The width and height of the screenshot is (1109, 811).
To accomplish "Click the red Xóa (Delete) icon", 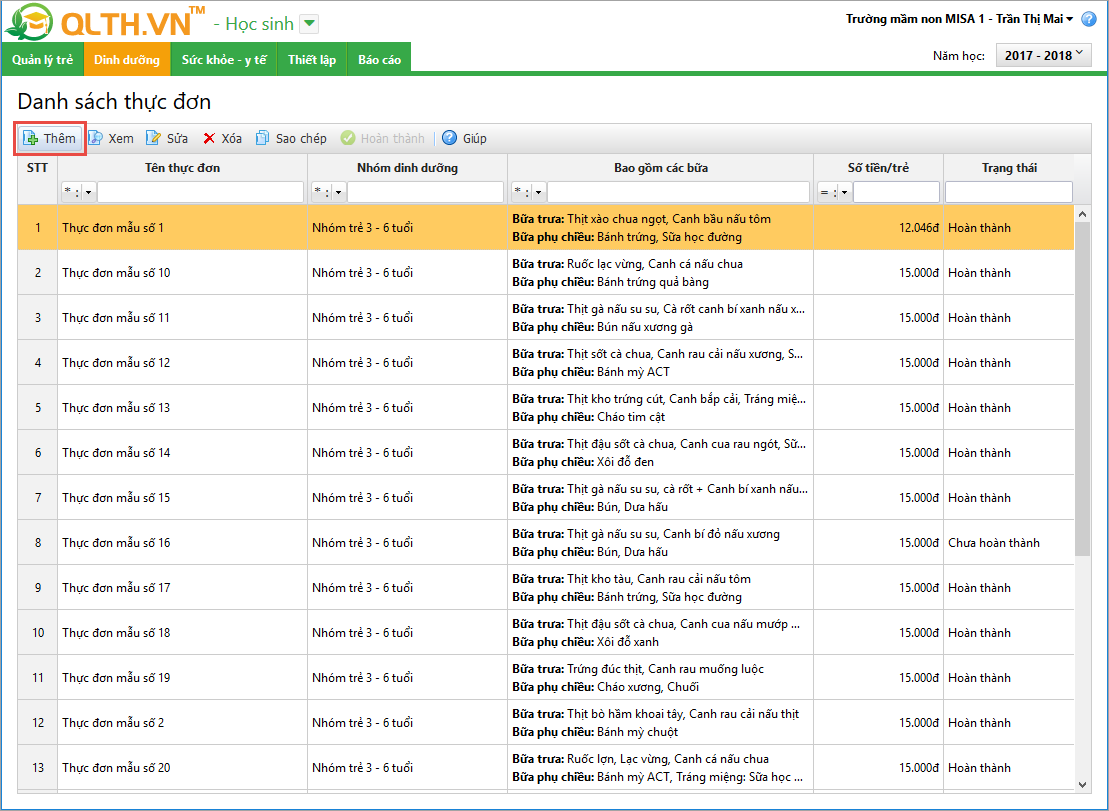I will 209,138.
